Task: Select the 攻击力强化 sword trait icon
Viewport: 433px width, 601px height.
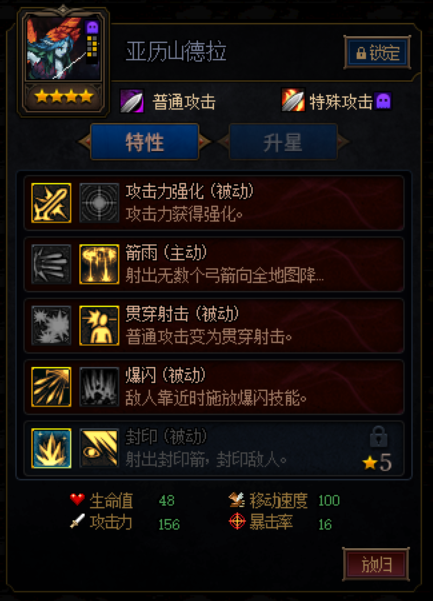Action: click(x=51, y=203)
